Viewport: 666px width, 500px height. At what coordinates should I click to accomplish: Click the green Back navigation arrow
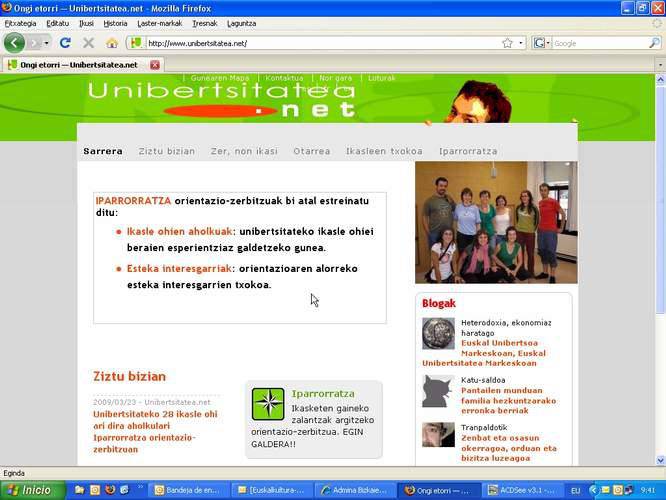pyautogui.click(x=14, y=43)
